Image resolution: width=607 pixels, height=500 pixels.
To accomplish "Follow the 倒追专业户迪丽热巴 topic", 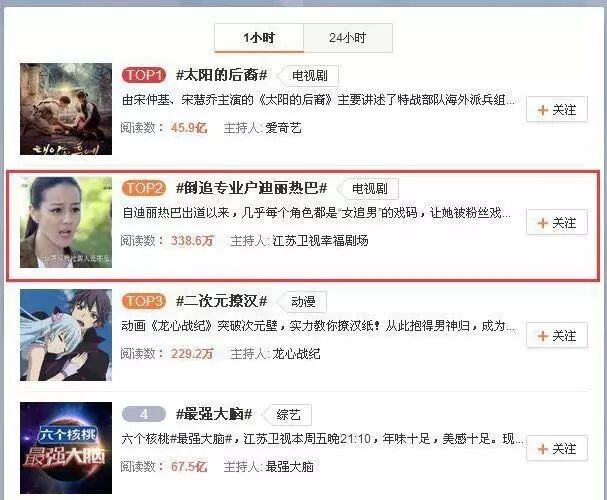I will point(557,223).
